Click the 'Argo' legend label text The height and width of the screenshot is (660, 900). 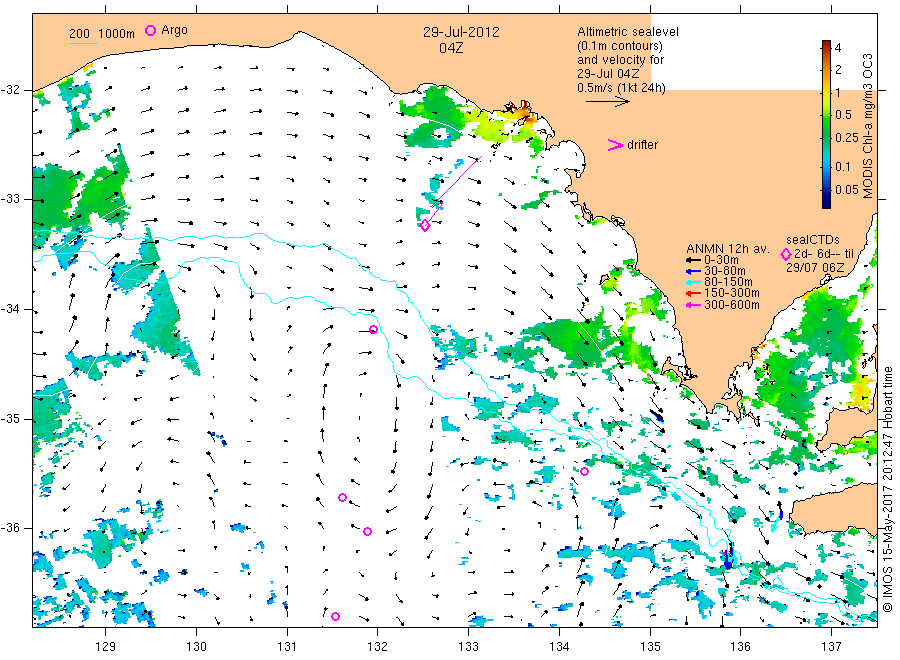[x=174, y=30]
